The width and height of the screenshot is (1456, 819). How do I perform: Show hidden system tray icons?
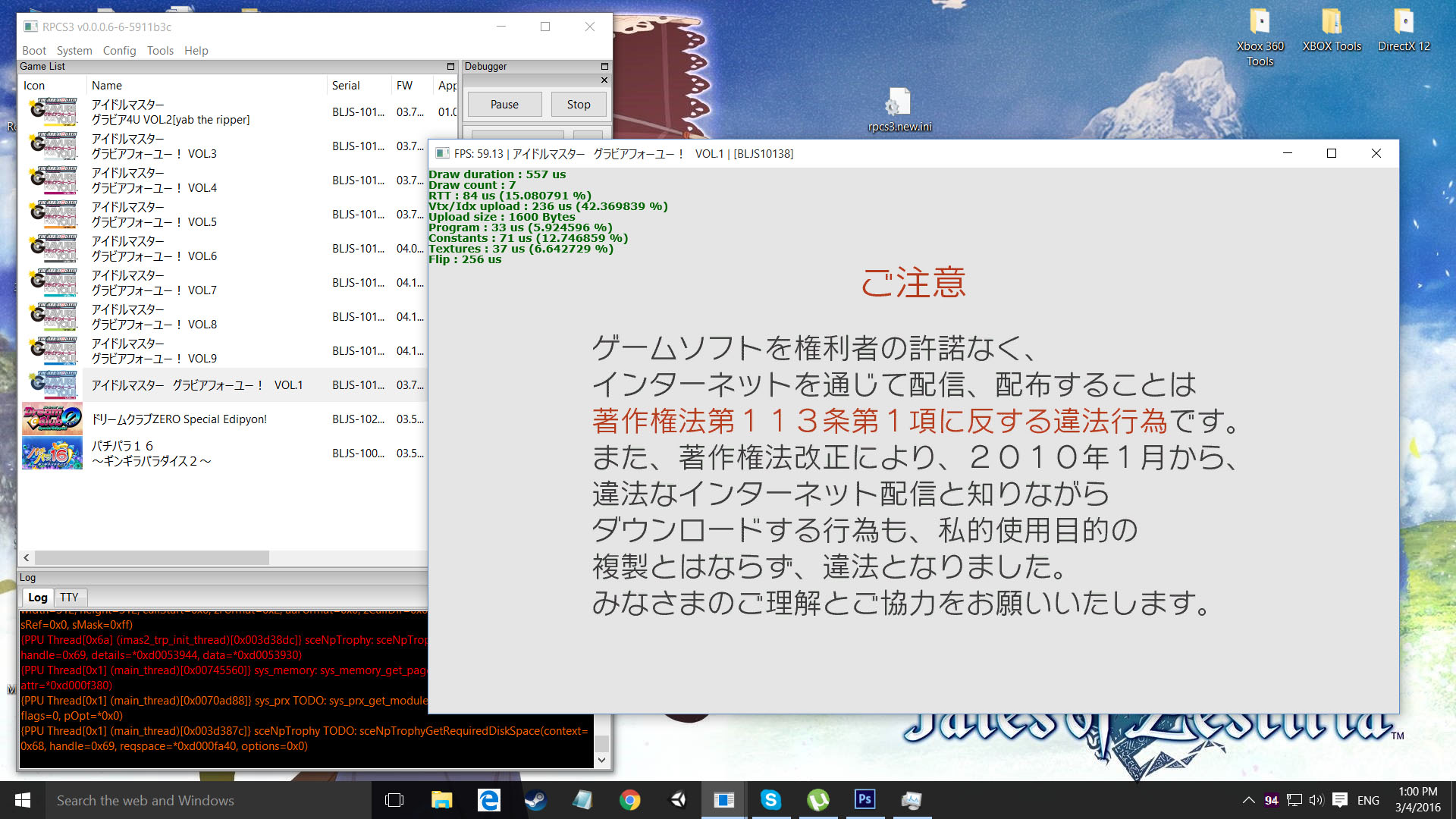[x=1248, y=800]
